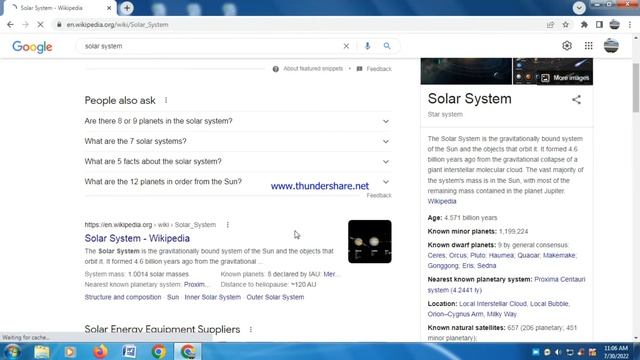The width and height of the screenshot is (640, 360).
Task: Open more options for Wikipedia result
Action: pyautogui.click(x=228, y=224)
